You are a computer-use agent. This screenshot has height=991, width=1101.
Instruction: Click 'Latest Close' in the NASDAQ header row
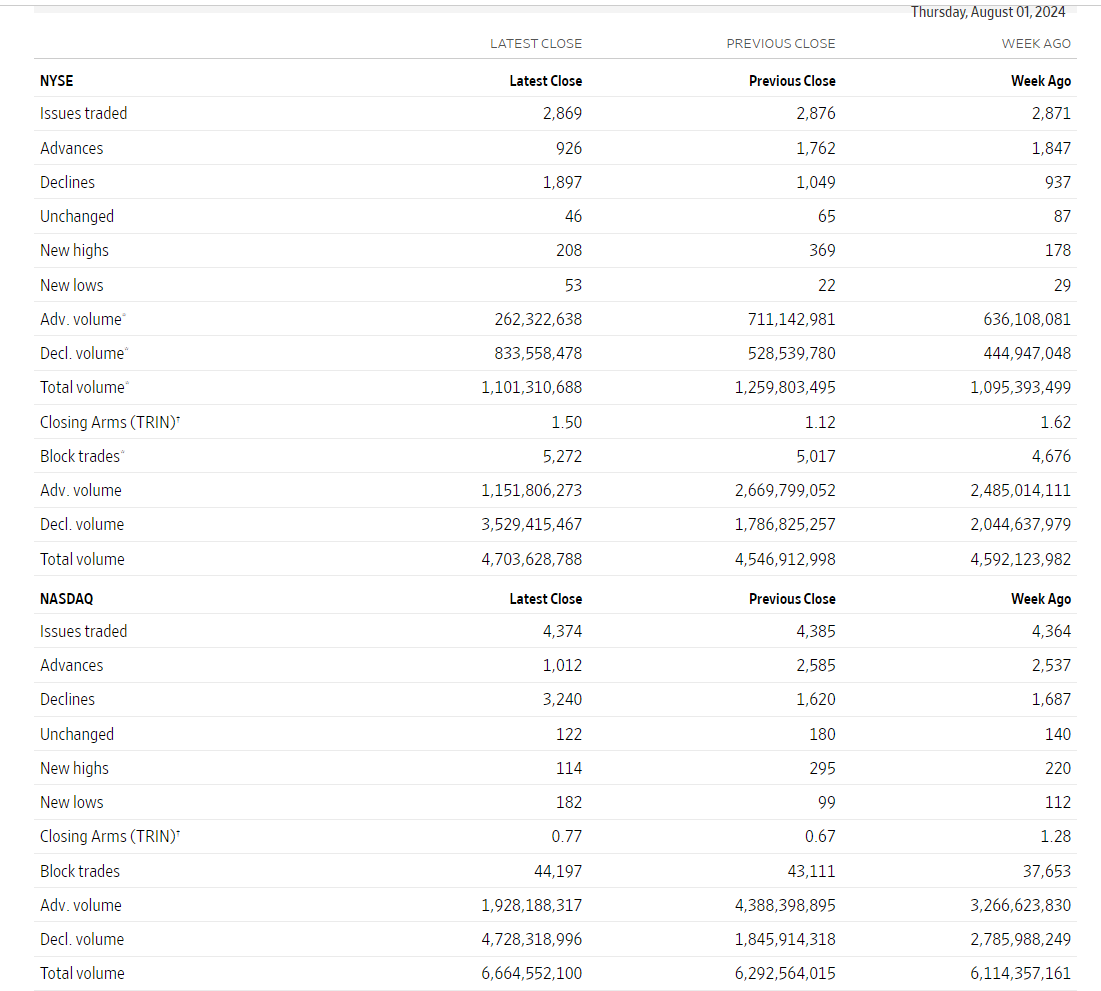click(546, 599)
